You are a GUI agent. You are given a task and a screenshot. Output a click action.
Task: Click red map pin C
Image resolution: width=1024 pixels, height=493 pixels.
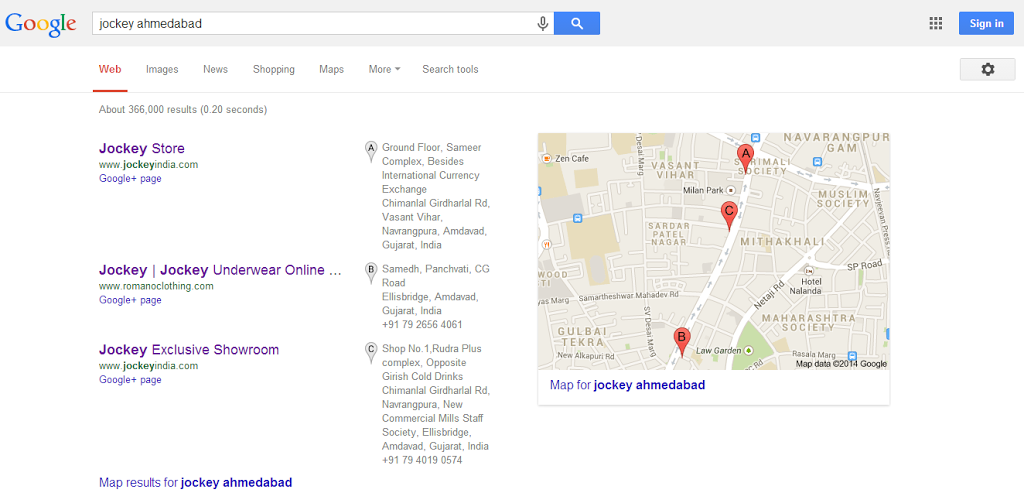(x=729, y=212)
